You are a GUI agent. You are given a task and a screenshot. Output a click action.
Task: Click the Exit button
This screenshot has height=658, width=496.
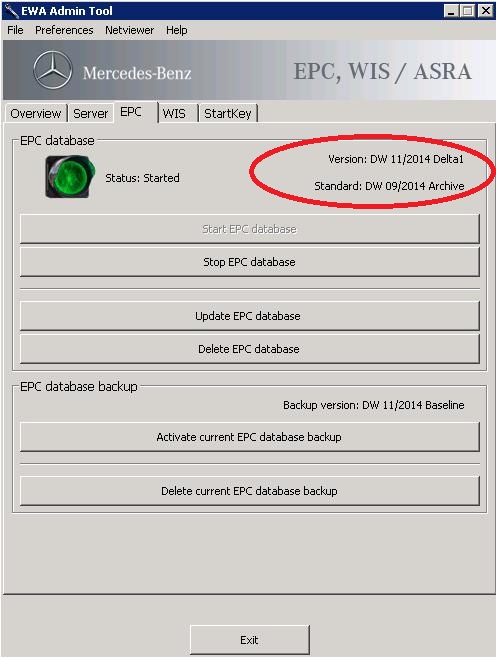pyautogui.click(x=250, y=640)
